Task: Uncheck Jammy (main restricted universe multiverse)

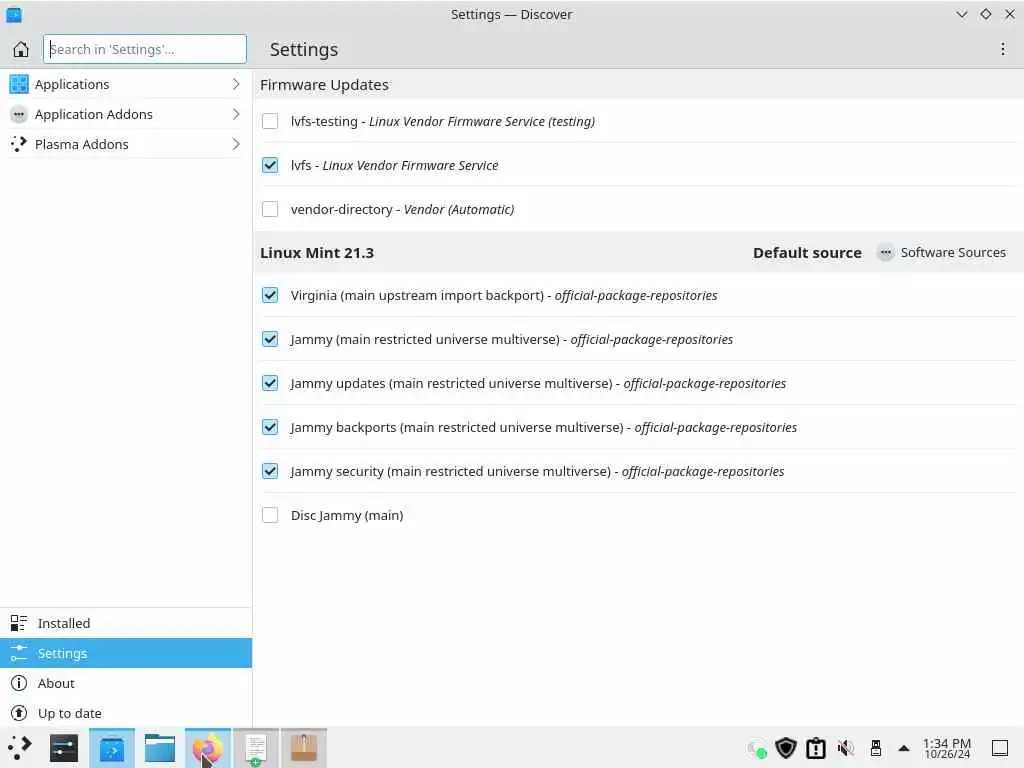Action: (x=270, y=339)
